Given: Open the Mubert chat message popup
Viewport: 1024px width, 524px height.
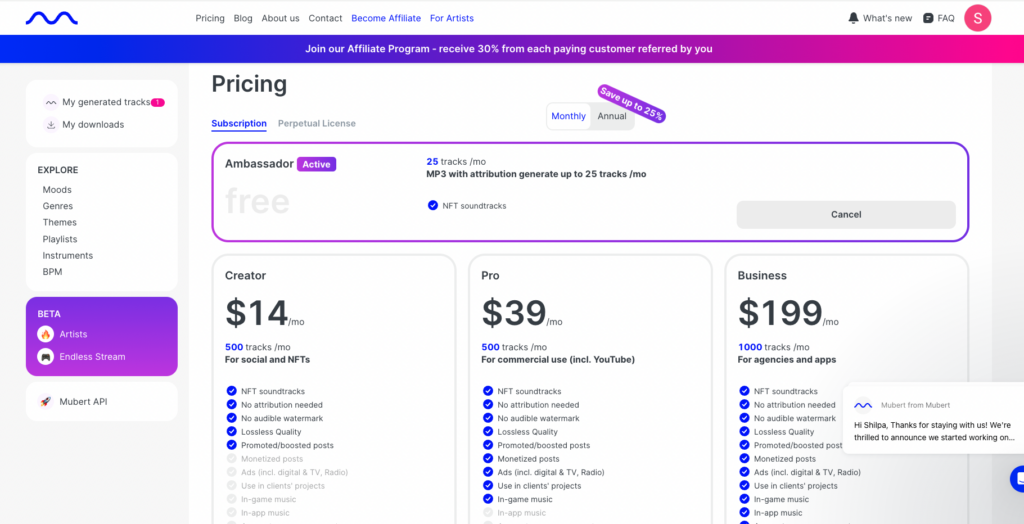Looking at the screenshot, I should [x=933, y=418].
